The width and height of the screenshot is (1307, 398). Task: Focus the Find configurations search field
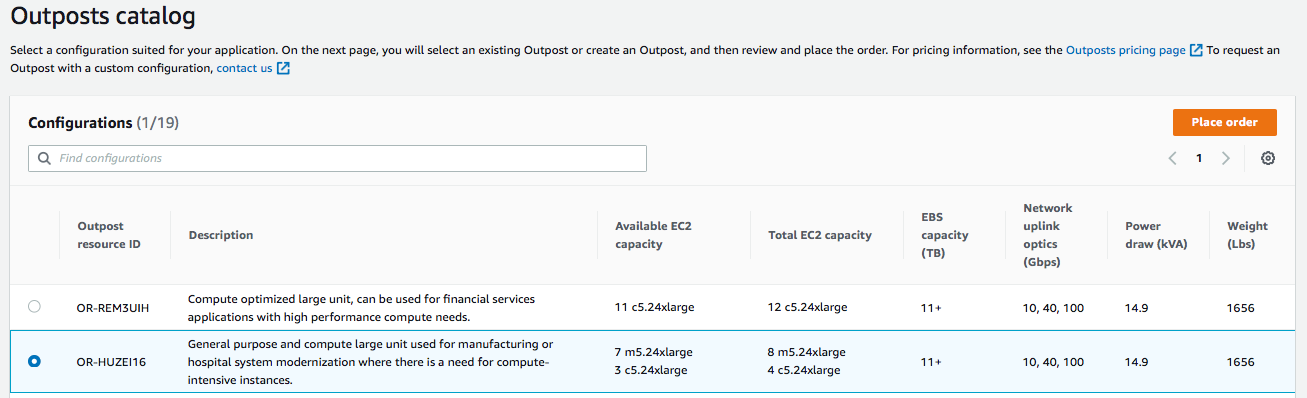(337, 158)
